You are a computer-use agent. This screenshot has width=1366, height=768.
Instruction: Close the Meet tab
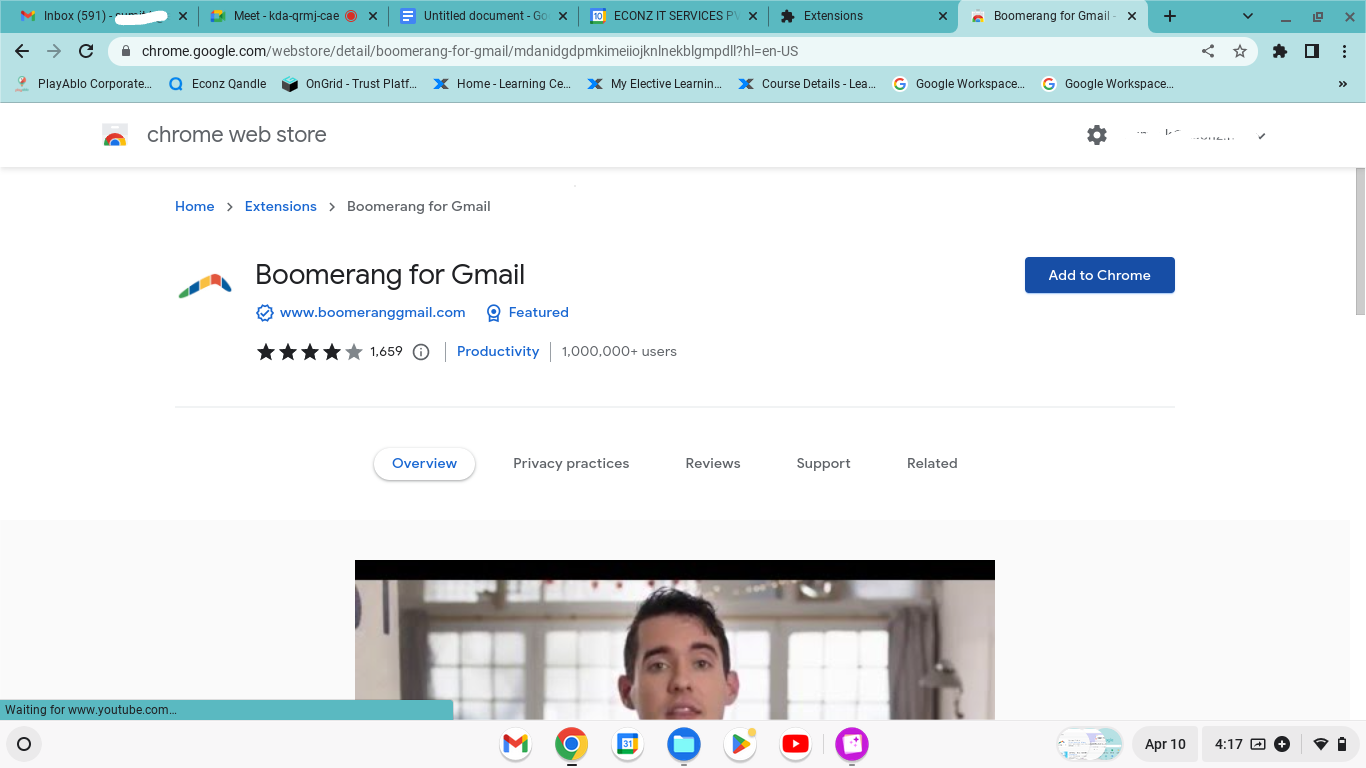(372, 16)
